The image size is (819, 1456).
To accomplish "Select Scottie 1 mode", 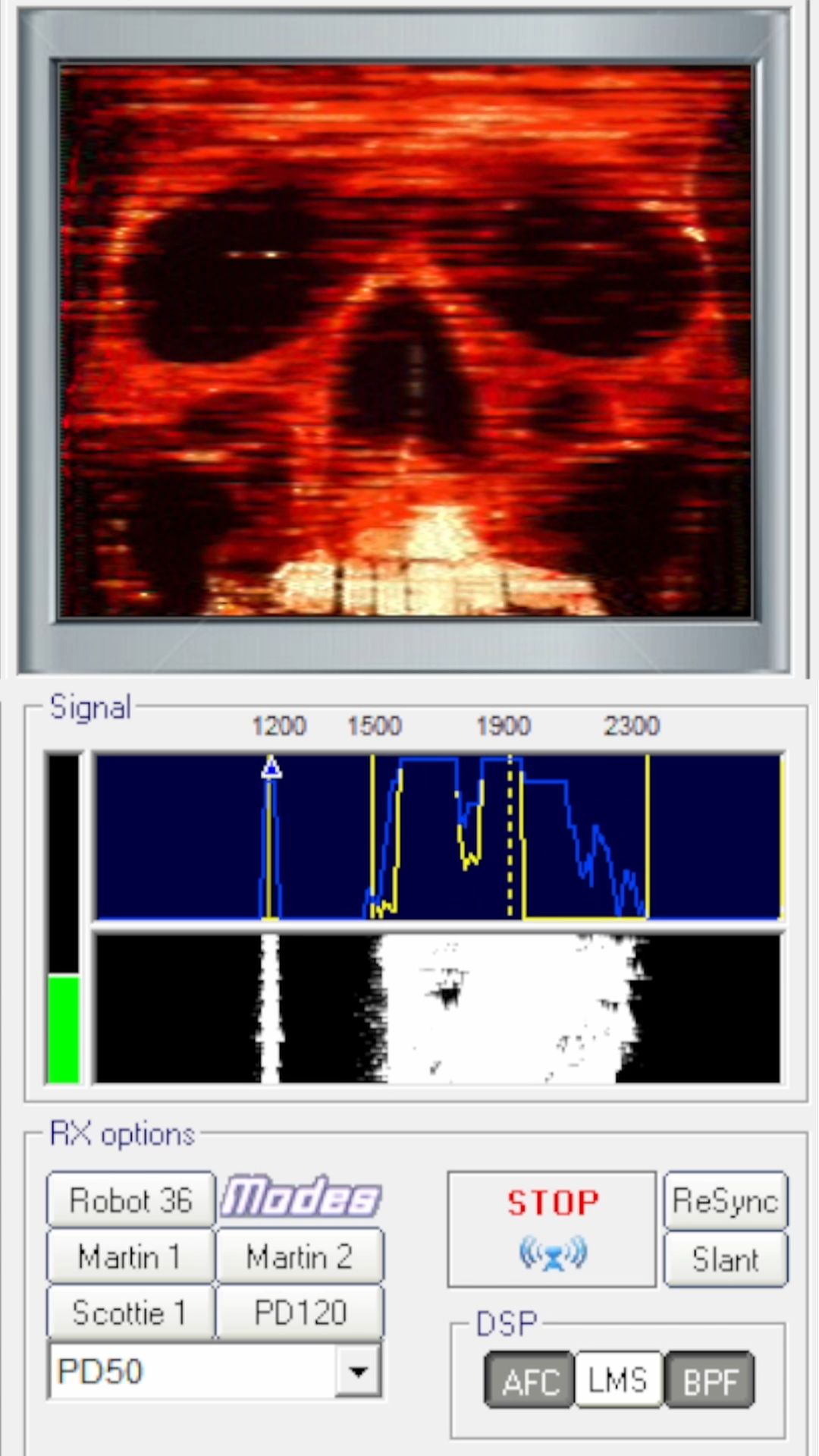I will click(130, 1312).
